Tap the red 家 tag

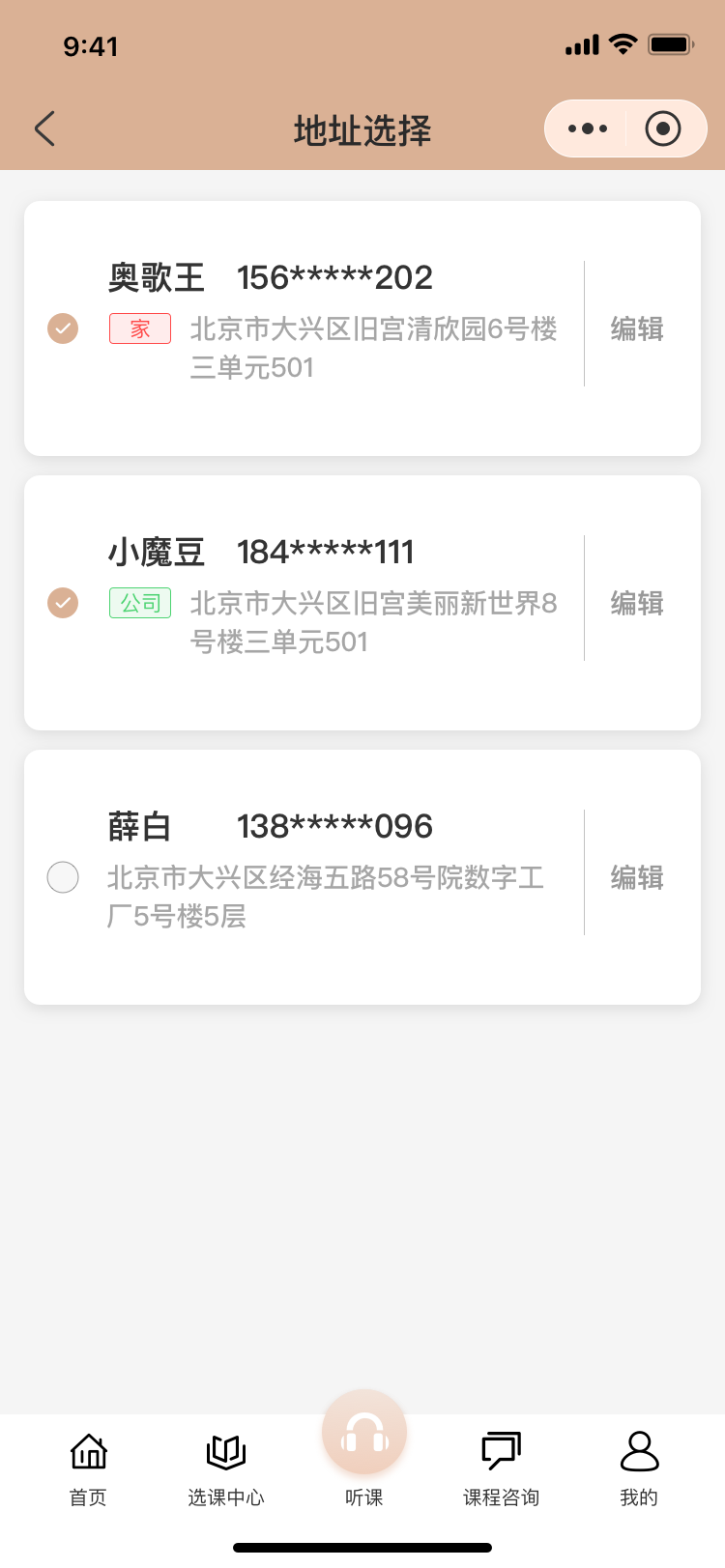click(140, 328)
